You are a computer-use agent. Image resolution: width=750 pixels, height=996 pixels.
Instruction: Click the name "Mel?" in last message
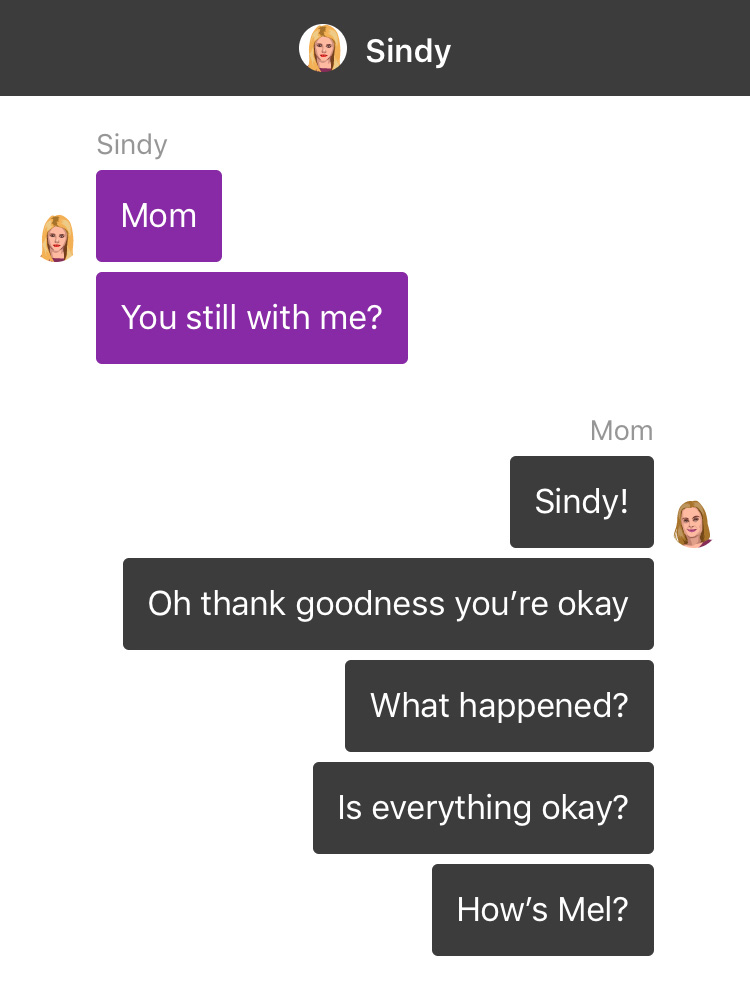point(593,909)
